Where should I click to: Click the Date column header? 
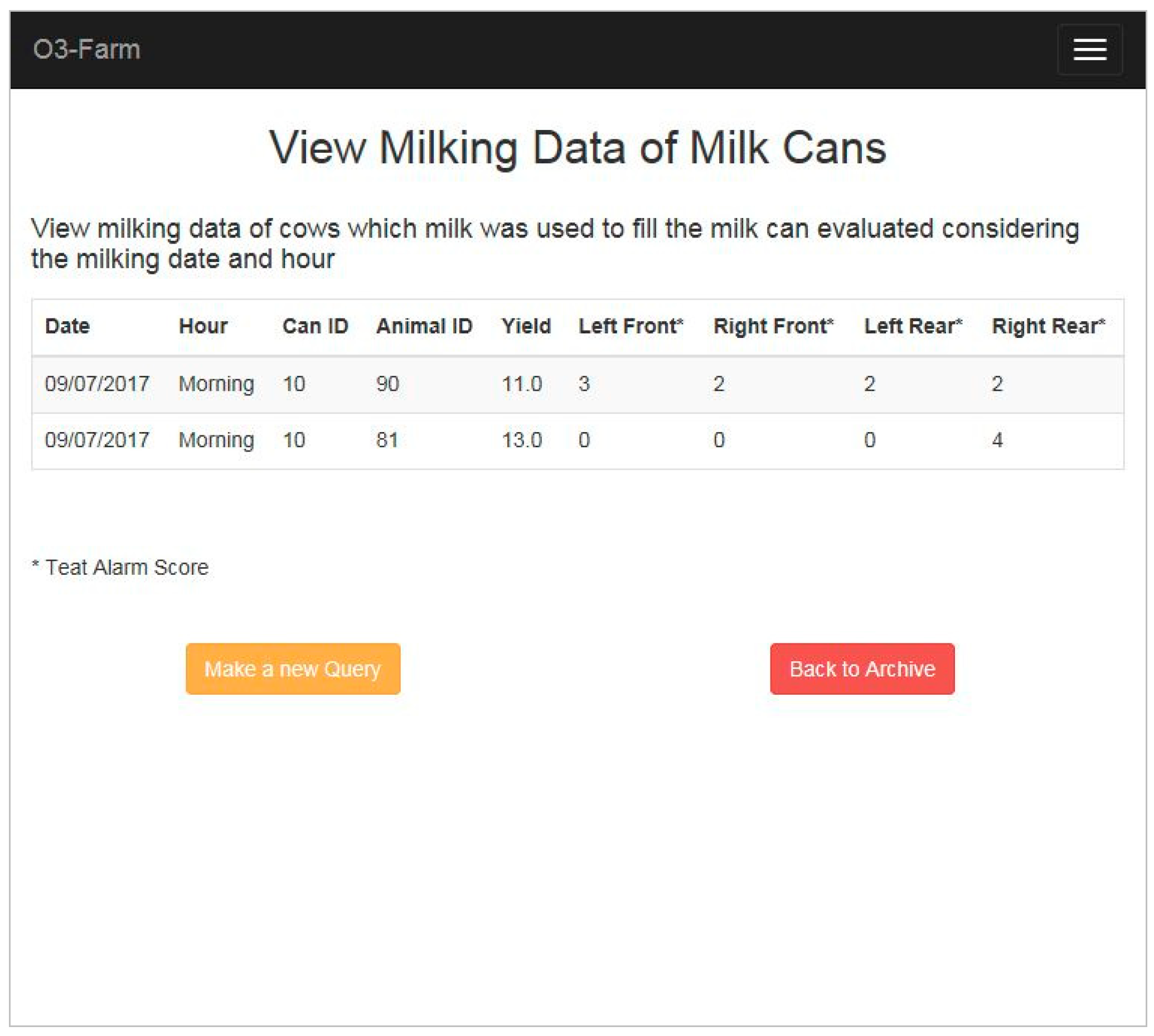click(67, 326)
